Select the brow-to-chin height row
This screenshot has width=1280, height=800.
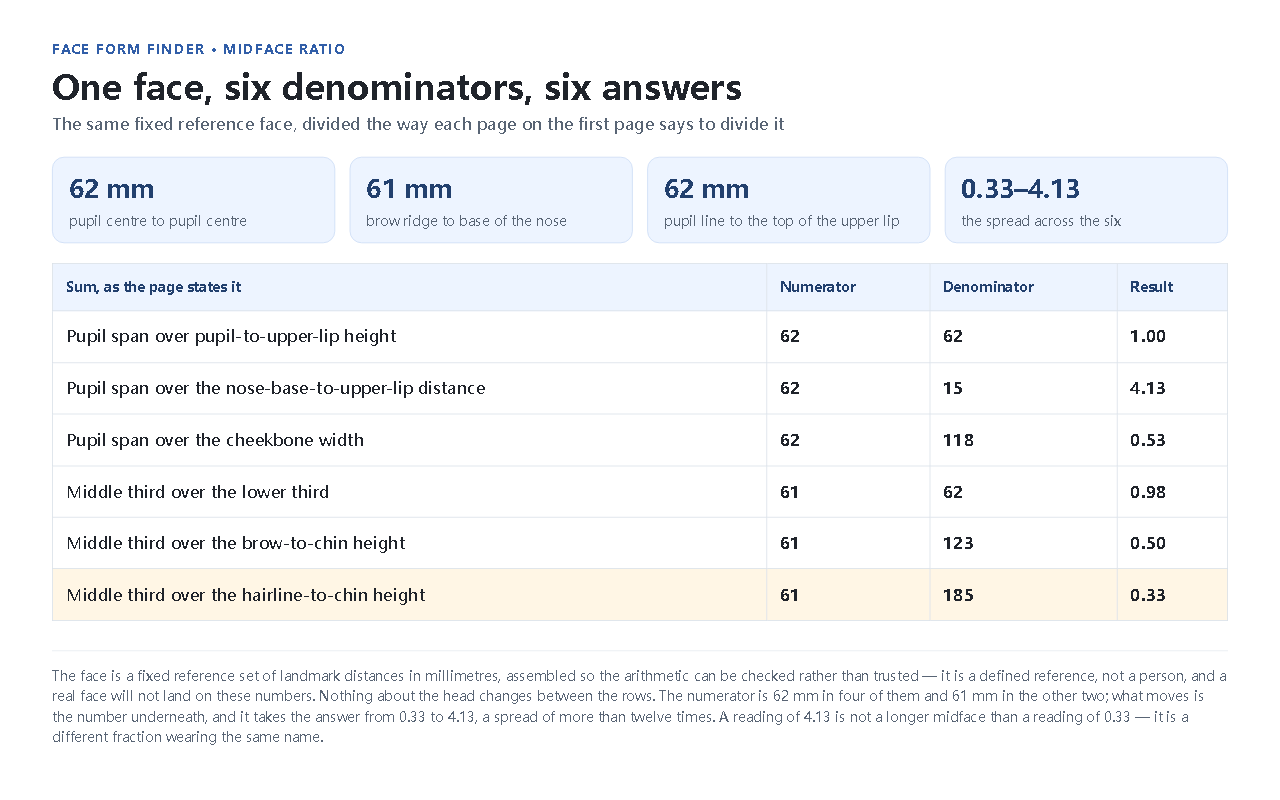click(x=640, y=544)
